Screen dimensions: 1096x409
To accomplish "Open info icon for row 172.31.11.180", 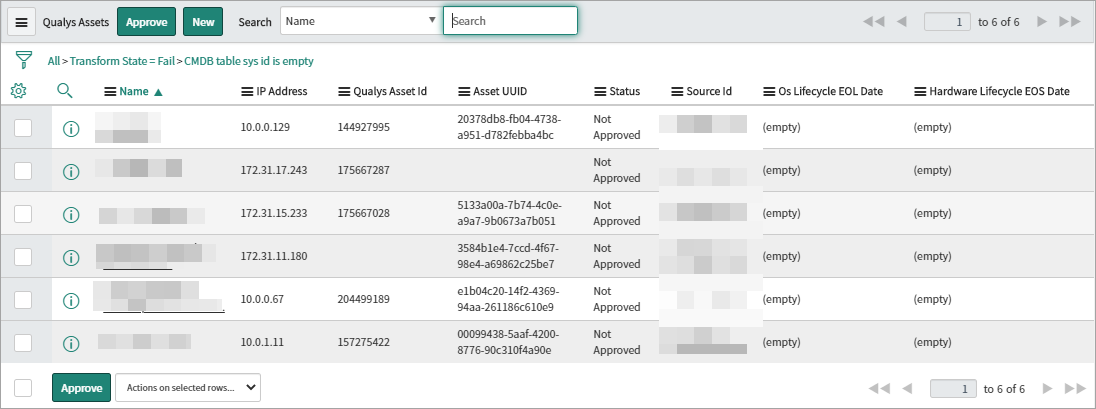I will 71,257.
